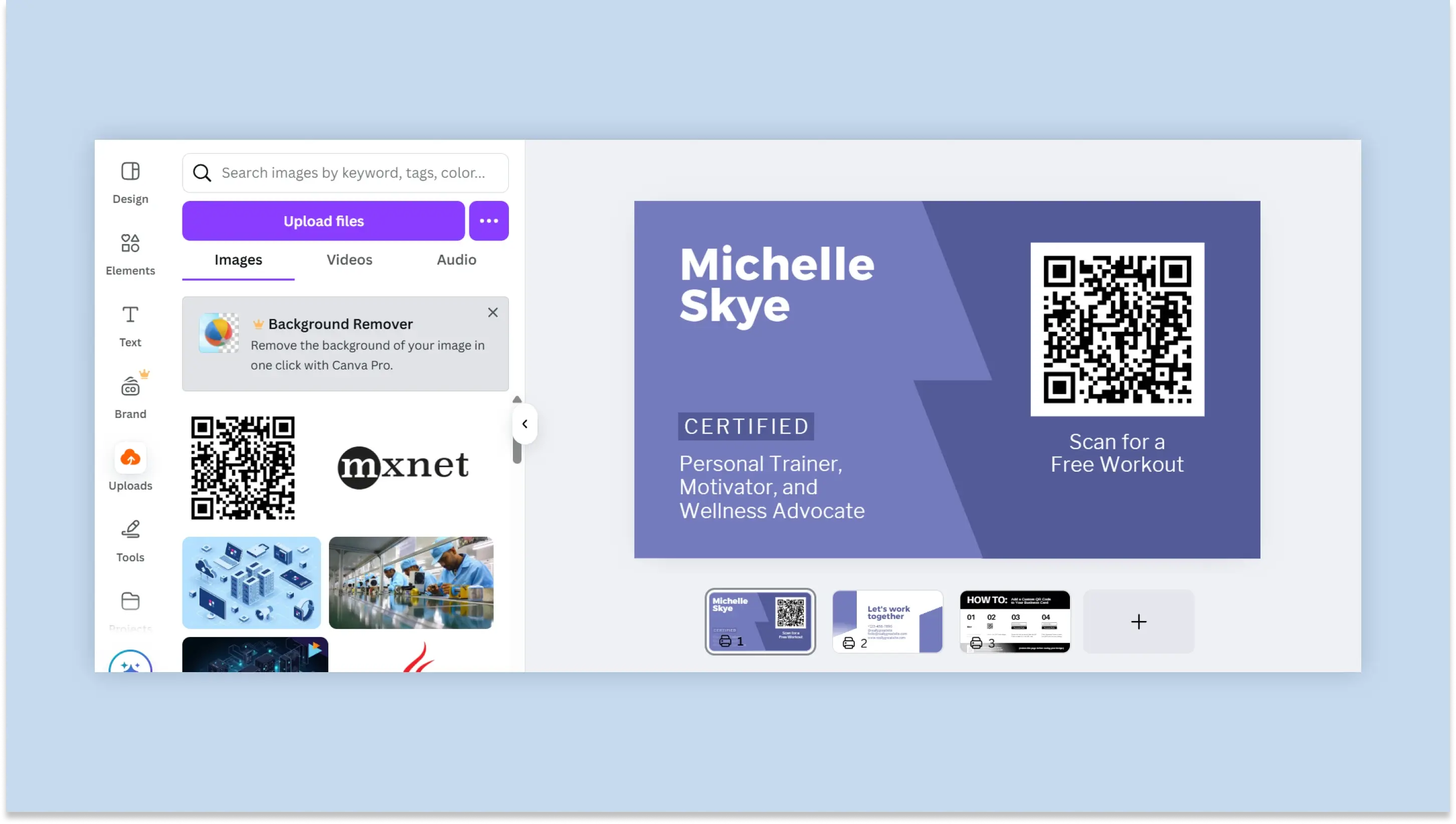Open the Elements panel
The height and width of the screenshot is (824, 1456).
coord(130,254)
